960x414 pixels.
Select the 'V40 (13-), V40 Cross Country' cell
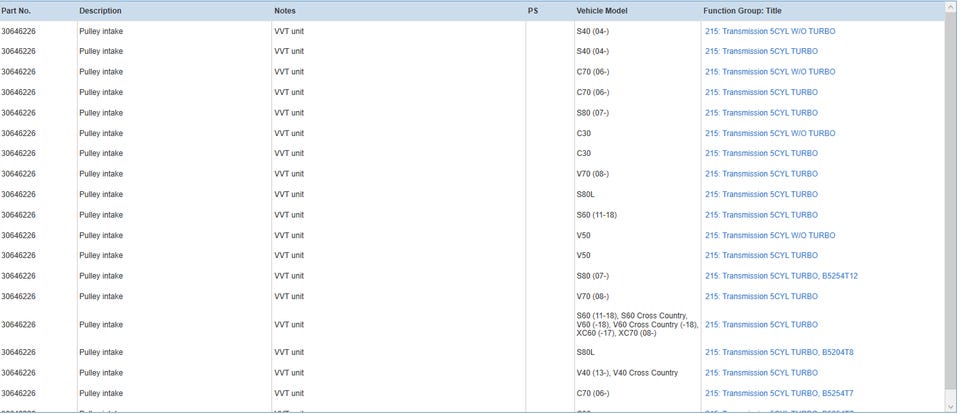(627, 373)
